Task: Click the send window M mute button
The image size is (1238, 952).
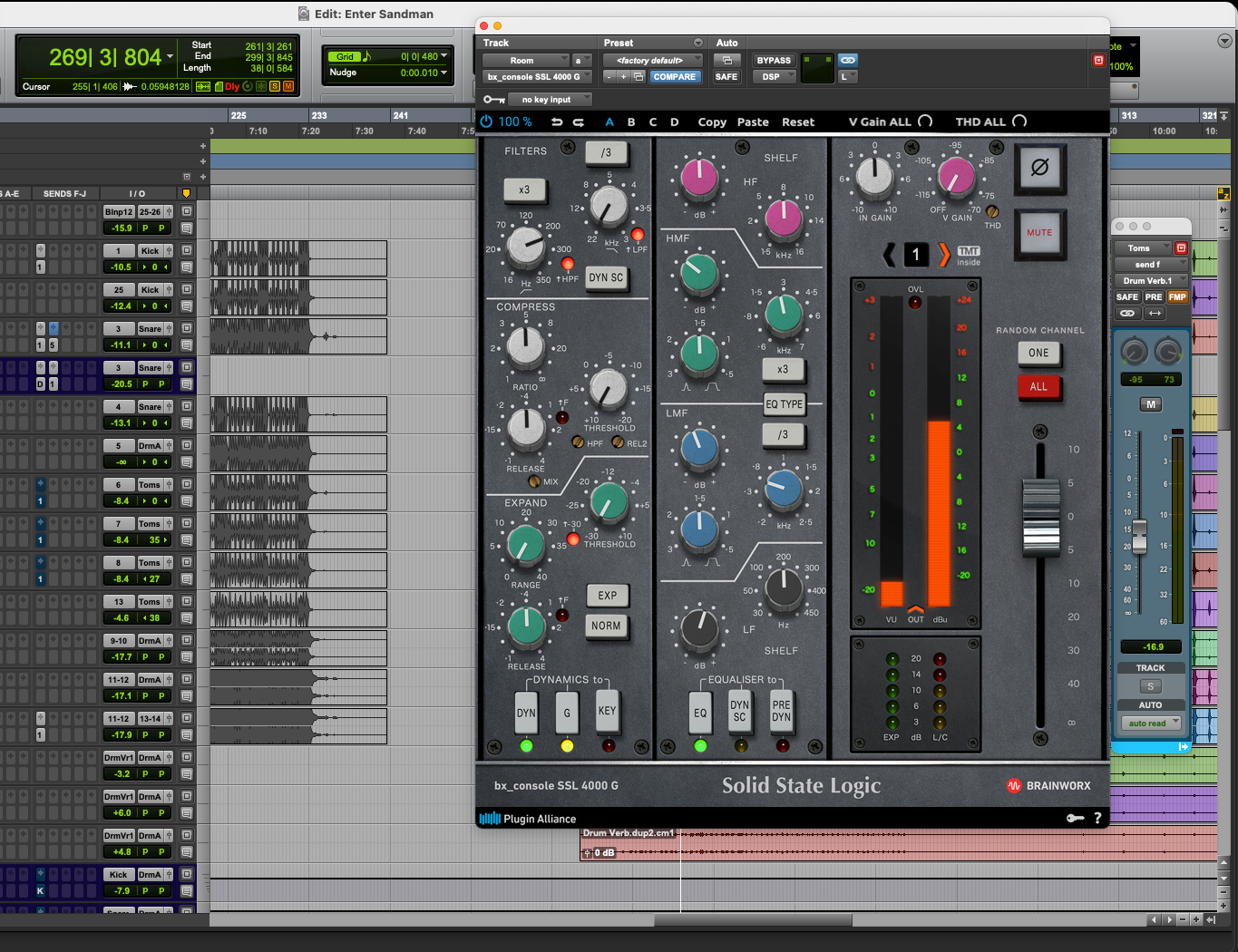Action: 1151,404
